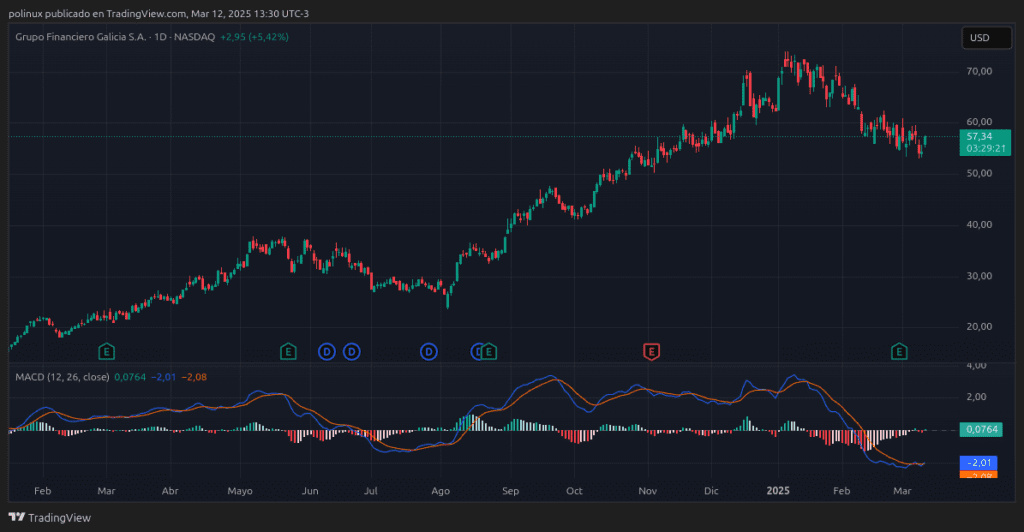The height and width of the screenshot is (532, 1024).
Task: Click the red earnings E marker near Nov
Action: [x=651, y=351]
